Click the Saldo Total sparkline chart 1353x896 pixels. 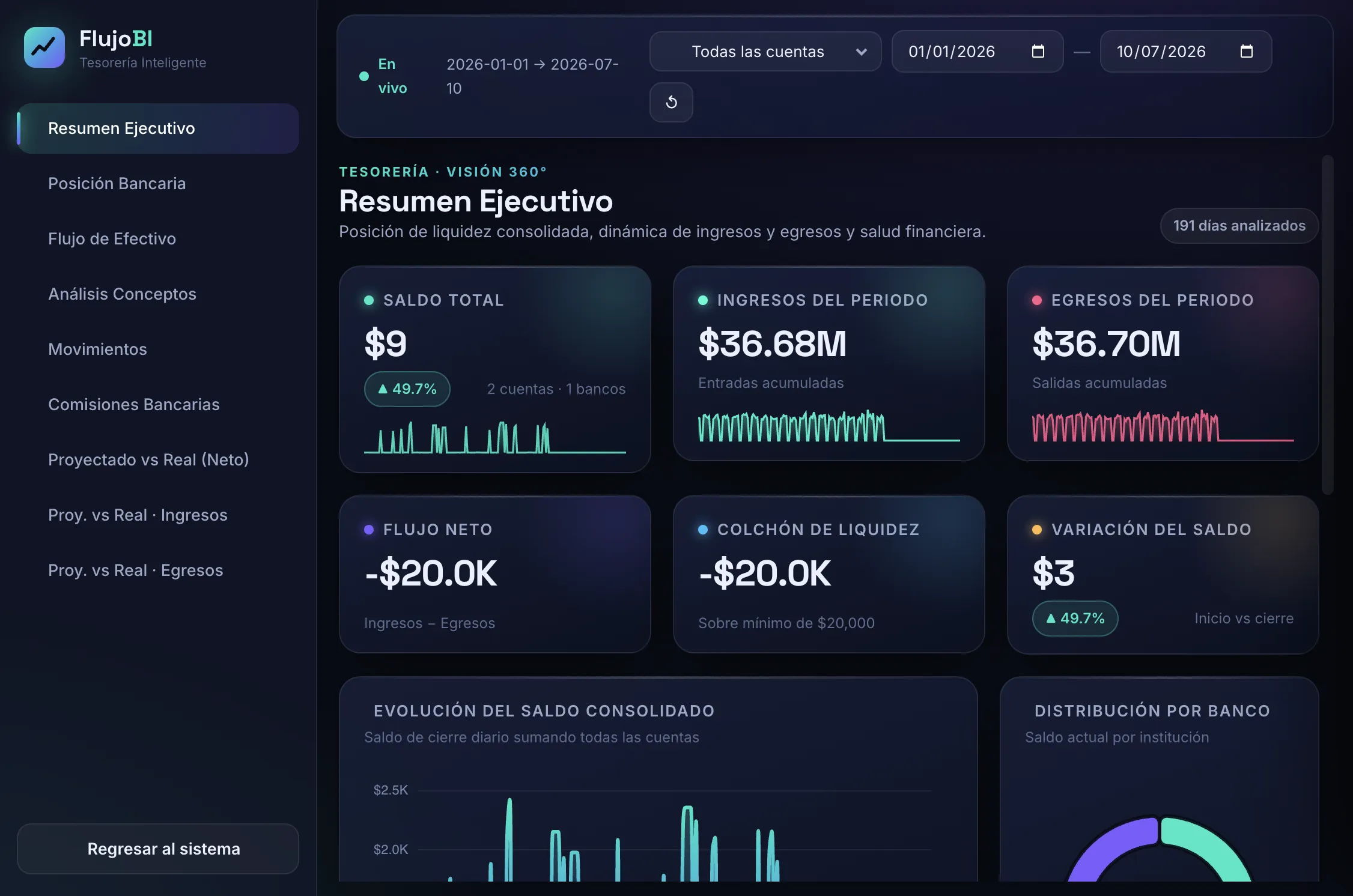[495, 437]
